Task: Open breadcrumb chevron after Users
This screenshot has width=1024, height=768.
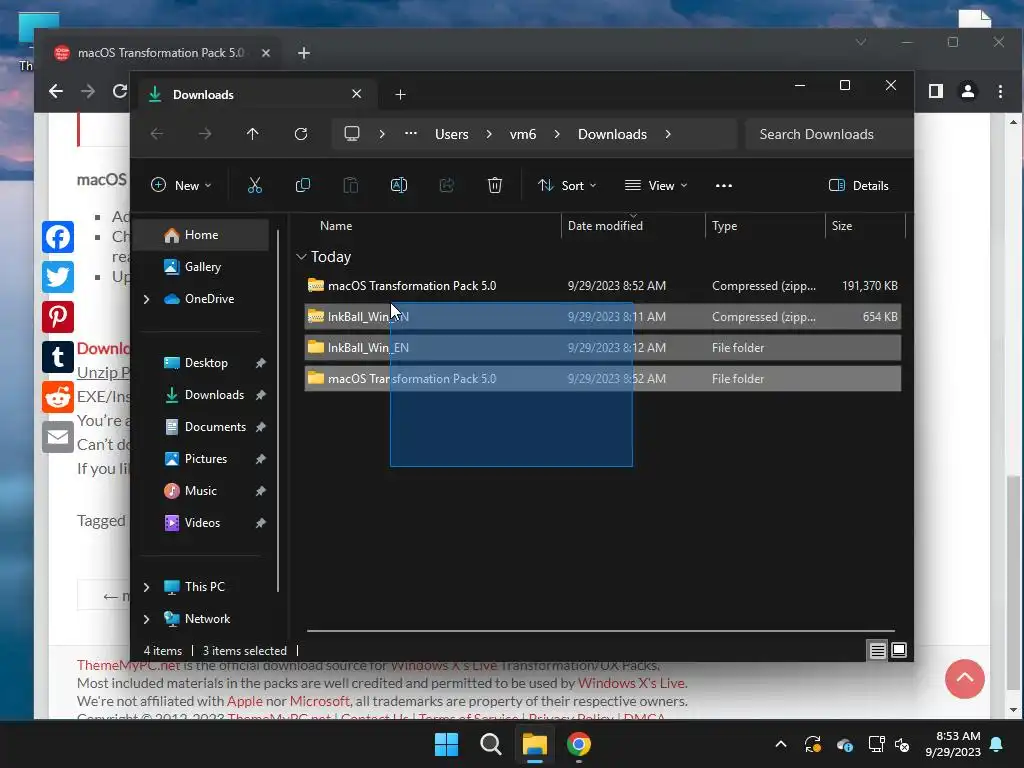Action: click(x=488, y=134)
